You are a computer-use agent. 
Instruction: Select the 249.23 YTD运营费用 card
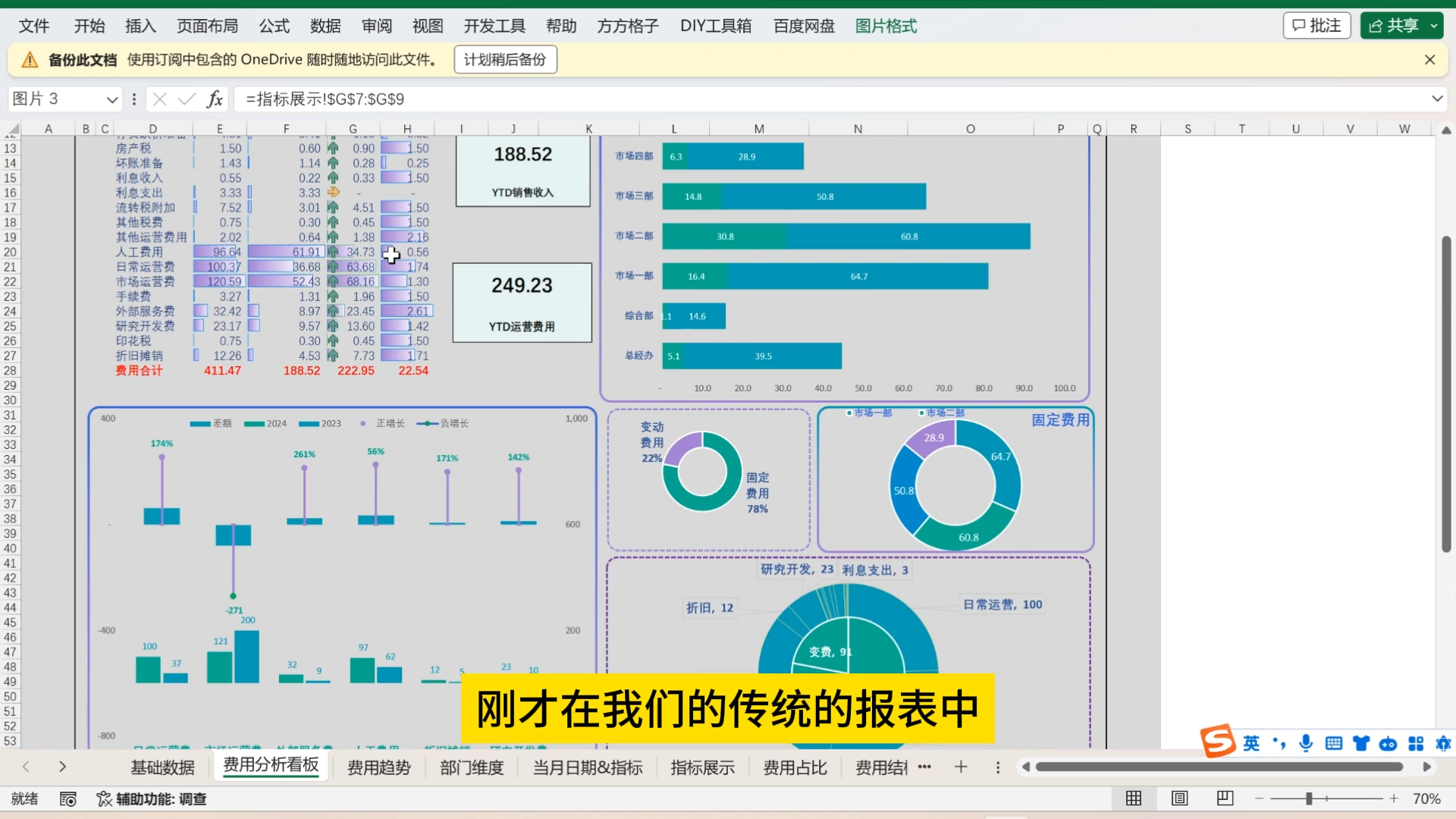[x=522, y=303]
